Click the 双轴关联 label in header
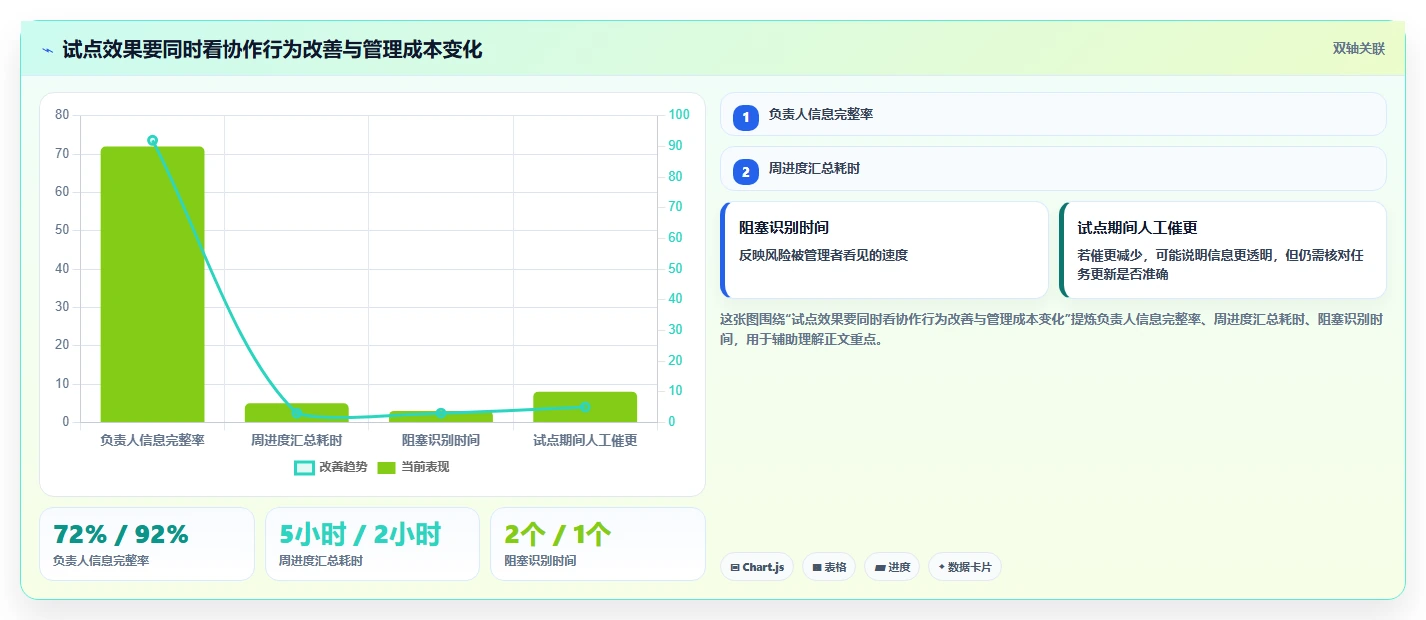 [x=1358, y=48]
